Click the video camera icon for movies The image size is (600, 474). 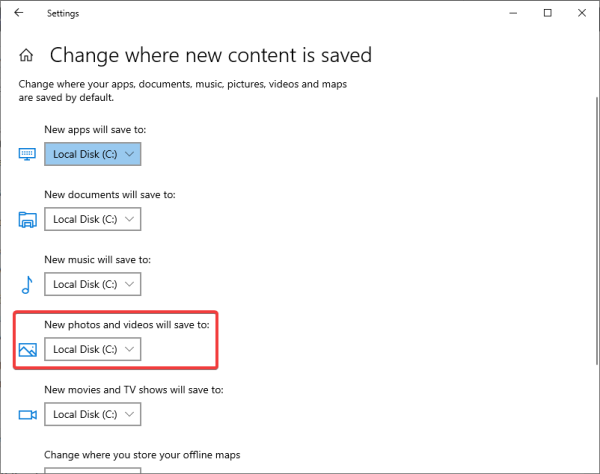(27, 415)
